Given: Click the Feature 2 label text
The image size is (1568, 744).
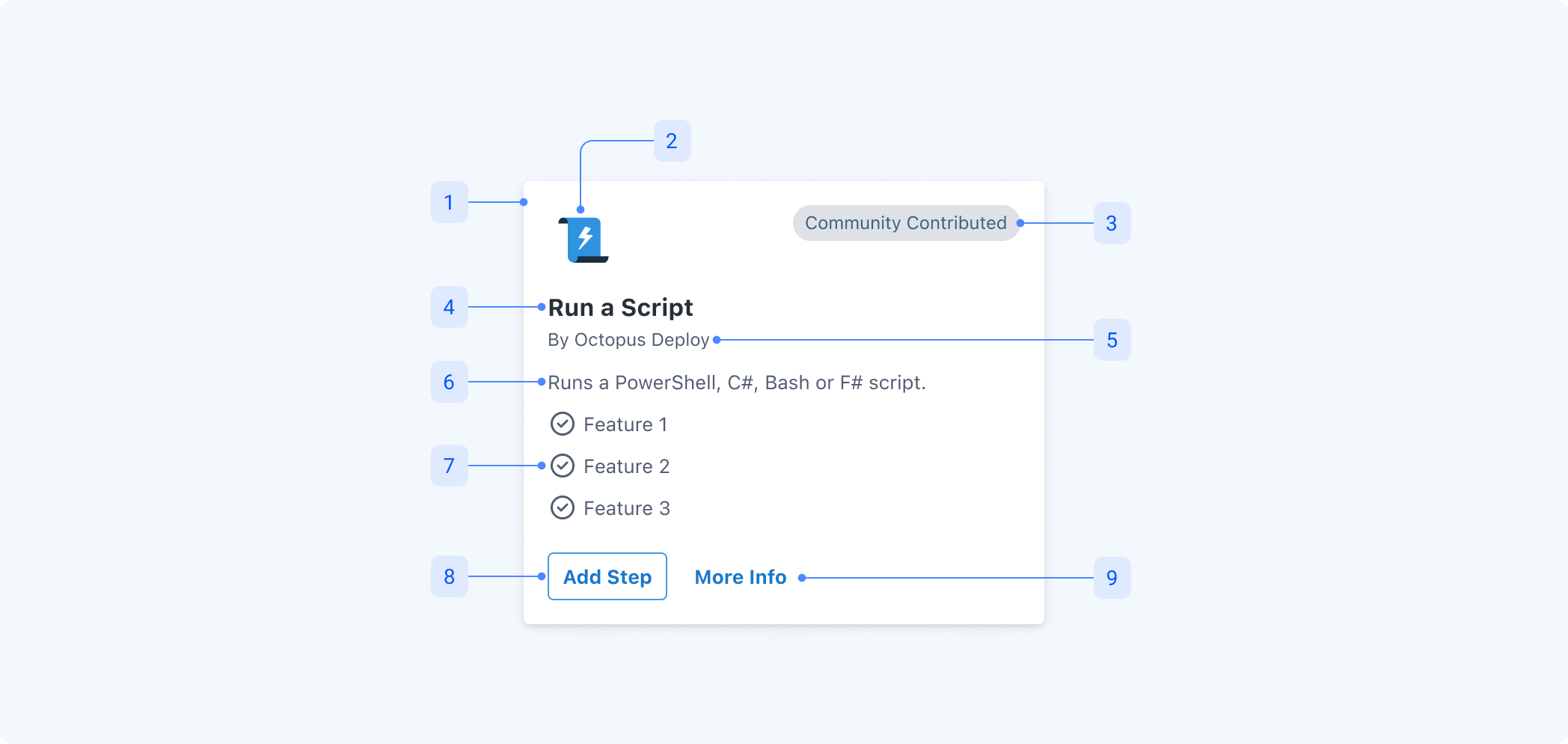Looking at the screenshot, I should 626,466.
